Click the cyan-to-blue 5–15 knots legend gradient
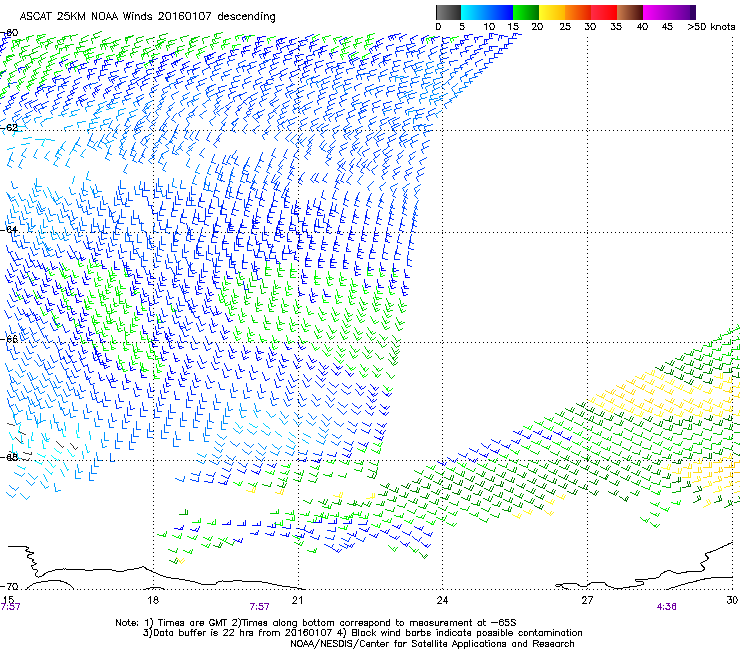This screenshot has width=740, height=650. pos(487,12)
